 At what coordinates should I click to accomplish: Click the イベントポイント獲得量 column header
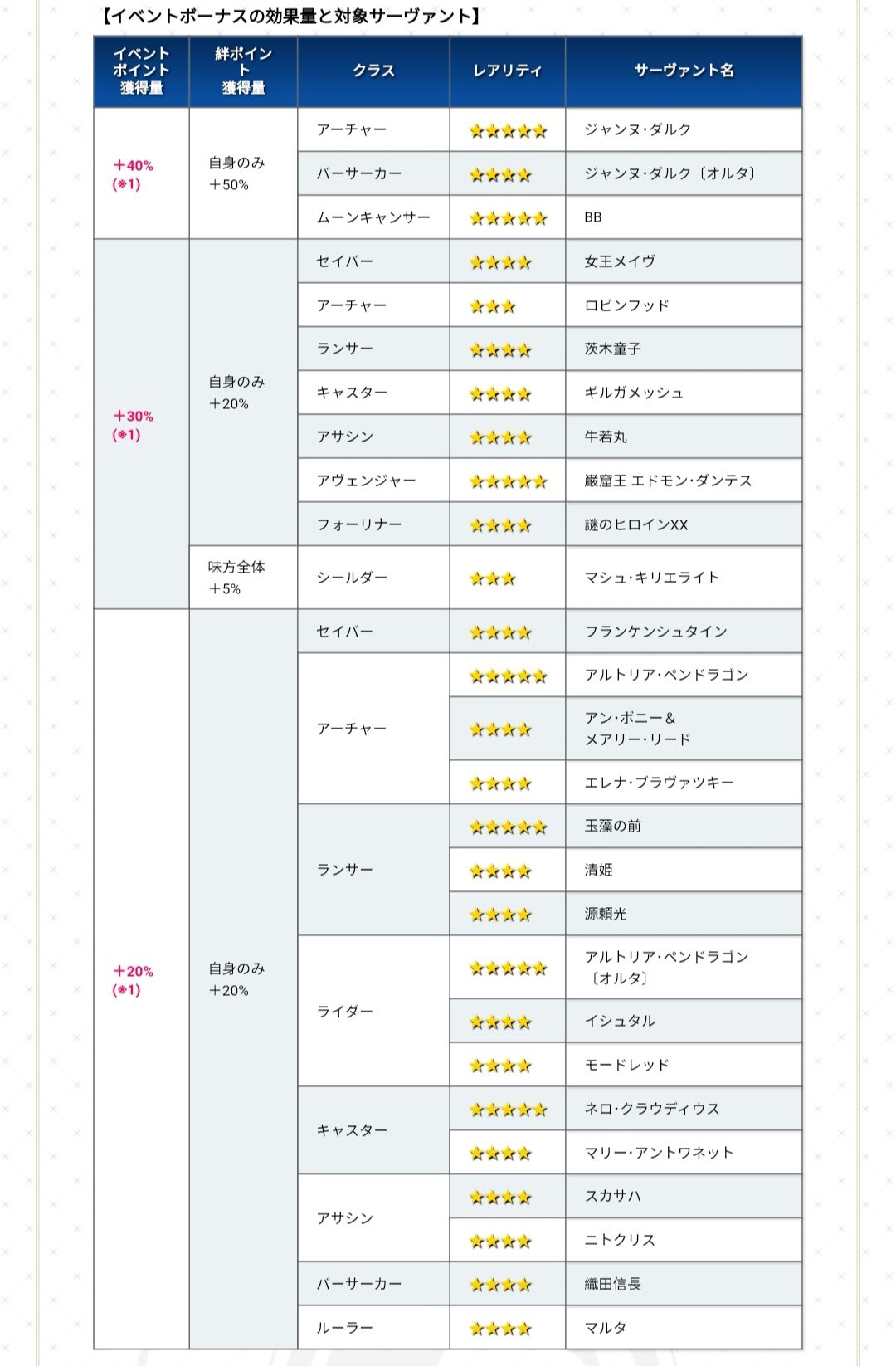[141, 71]
